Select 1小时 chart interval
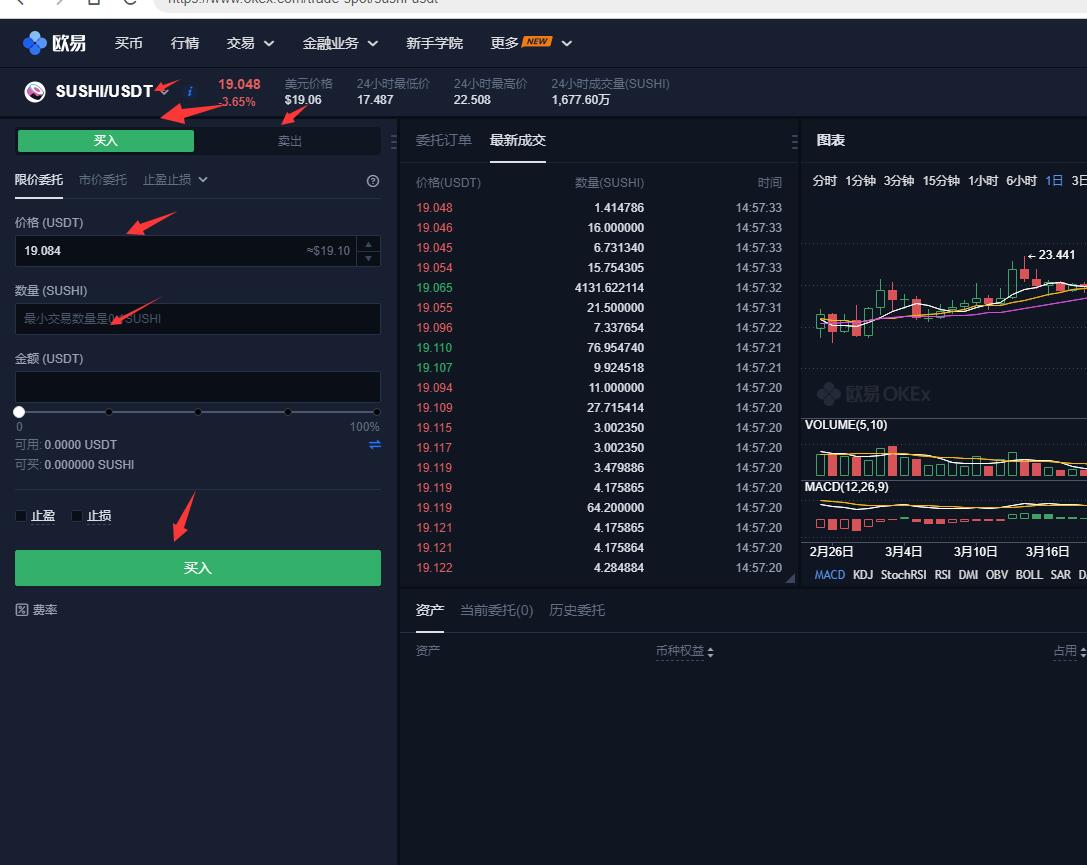Screen dimensions: 1087x865 pos(982,181)
